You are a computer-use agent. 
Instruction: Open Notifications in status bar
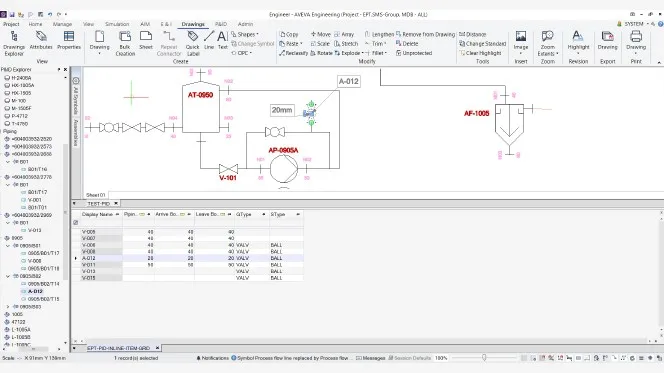coord(212,358)
